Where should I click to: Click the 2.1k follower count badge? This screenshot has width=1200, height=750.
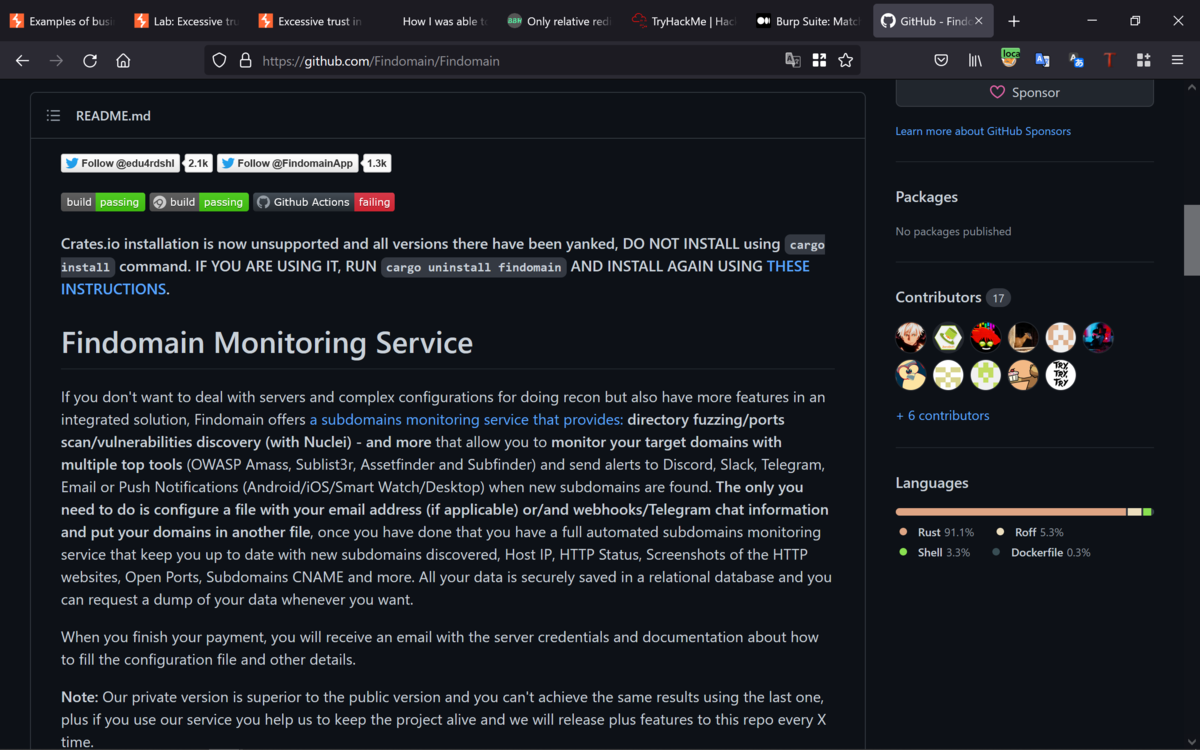(199, 163)
